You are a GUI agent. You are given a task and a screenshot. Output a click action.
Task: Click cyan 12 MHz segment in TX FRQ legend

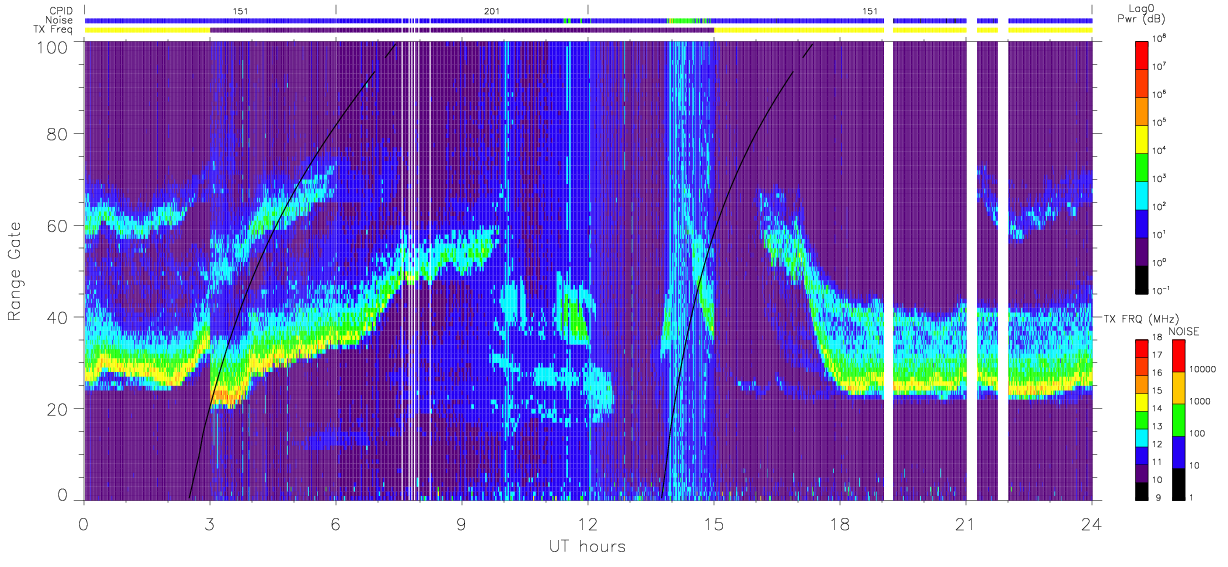pyautogui.click(x=1143, y=437)
